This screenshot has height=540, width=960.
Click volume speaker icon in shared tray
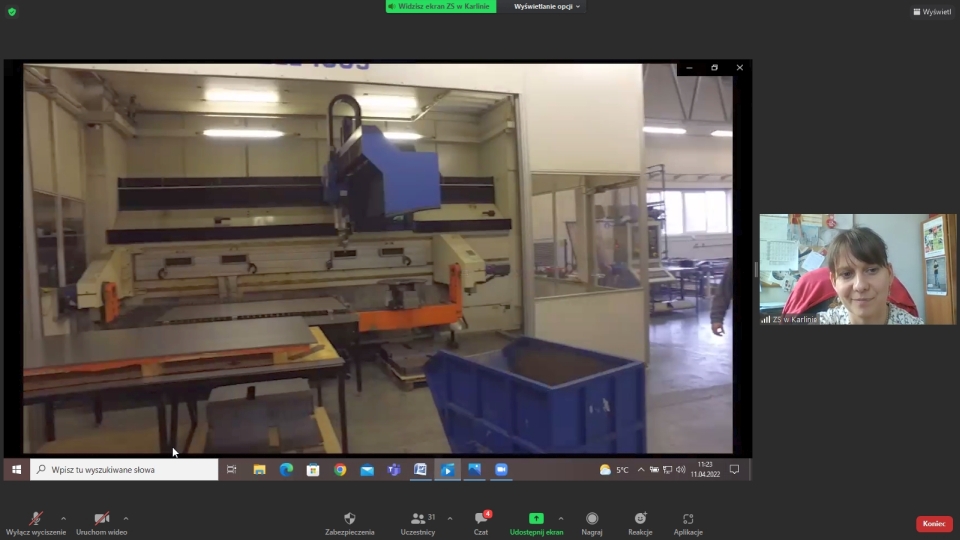(x=681, y=470)
